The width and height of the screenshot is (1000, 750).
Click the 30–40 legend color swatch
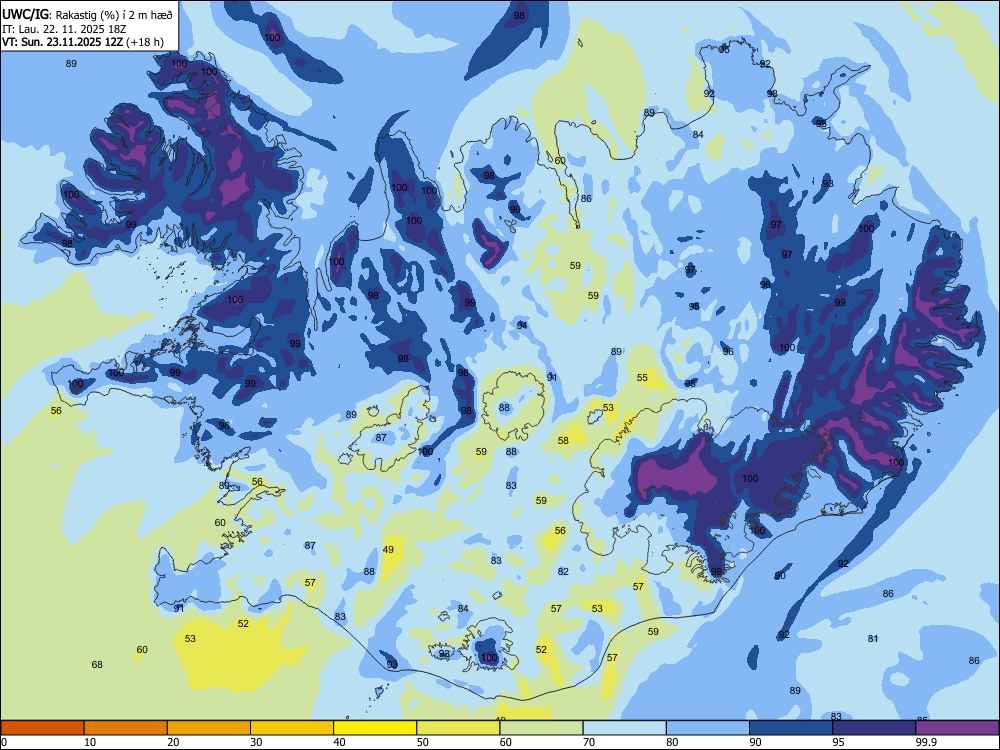tap(292, 728)
